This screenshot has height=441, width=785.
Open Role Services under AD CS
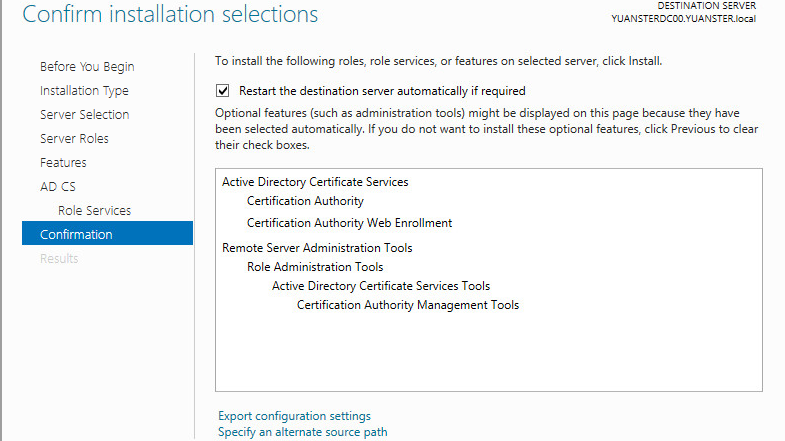(94, 211)
